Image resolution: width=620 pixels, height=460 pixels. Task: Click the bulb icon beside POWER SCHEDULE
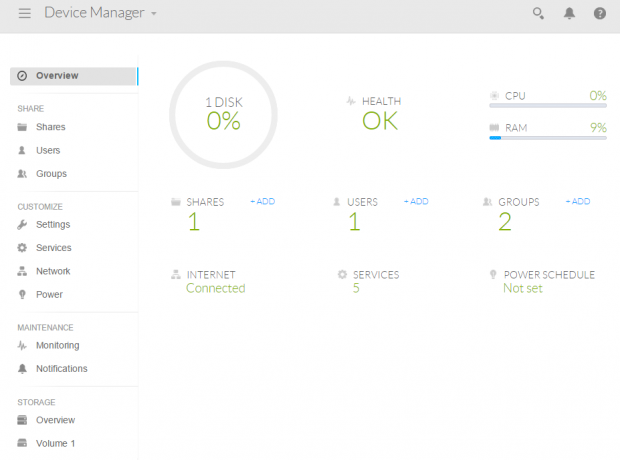493,274
